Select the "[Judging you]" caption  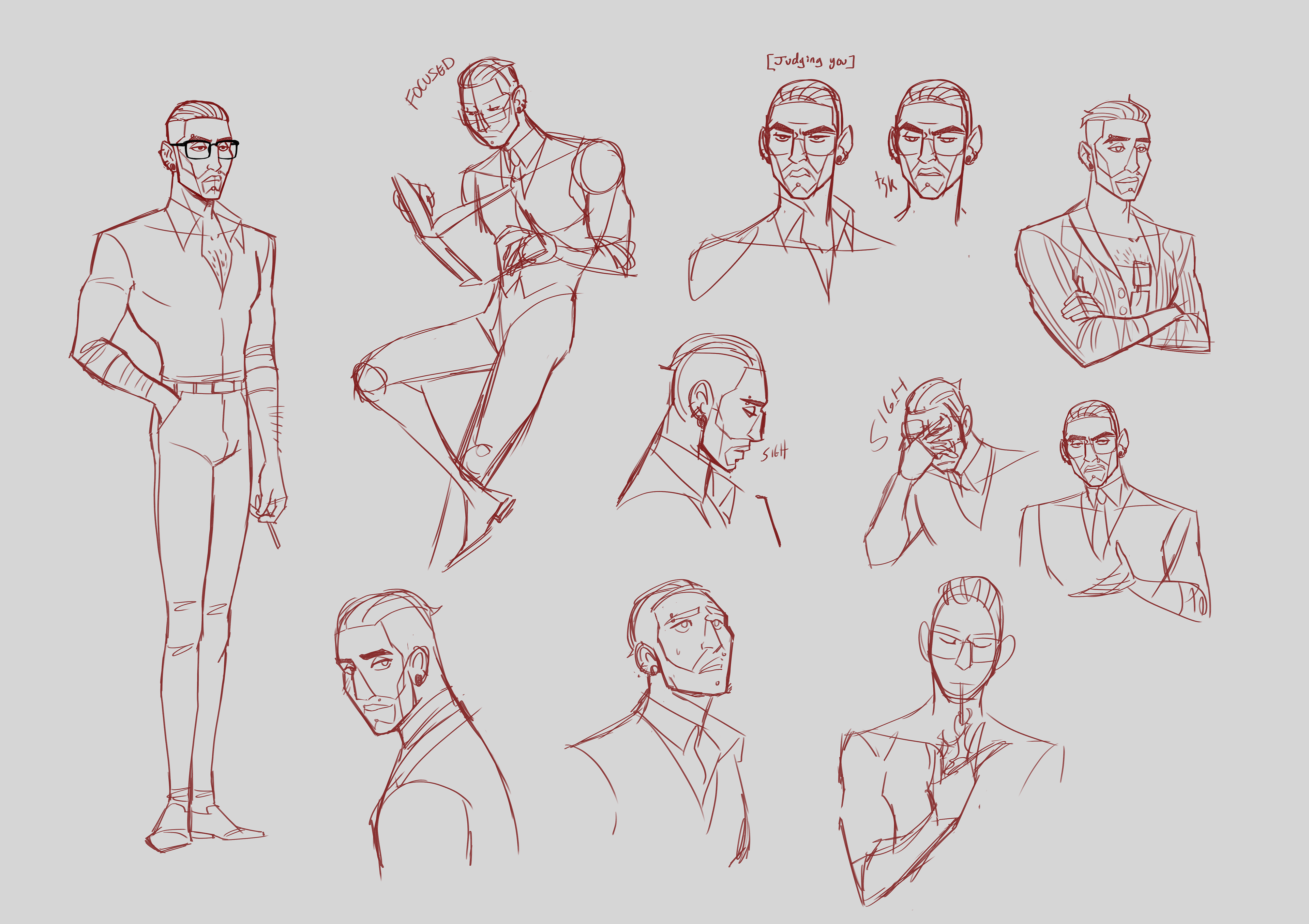(811, 61)
